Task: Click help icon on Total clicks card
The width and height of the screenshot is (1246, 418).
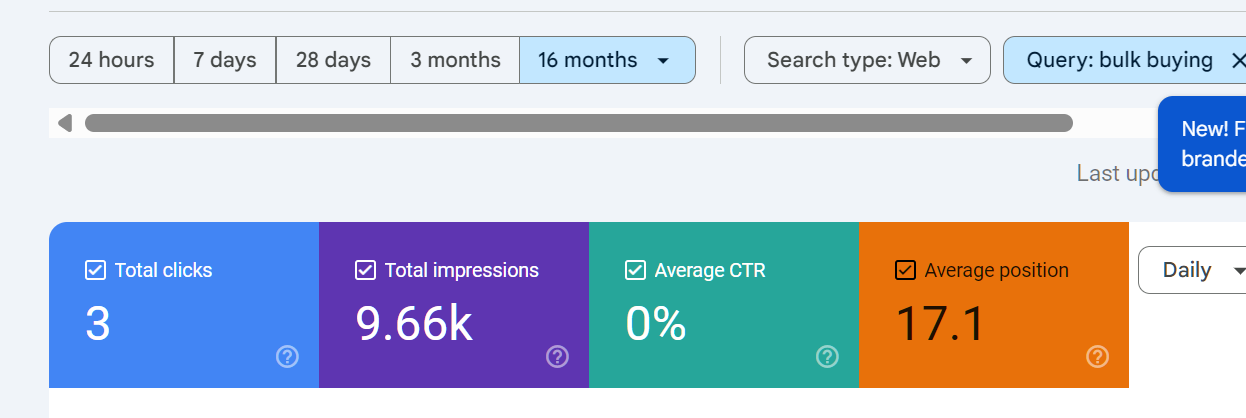Action: [287, 357]
